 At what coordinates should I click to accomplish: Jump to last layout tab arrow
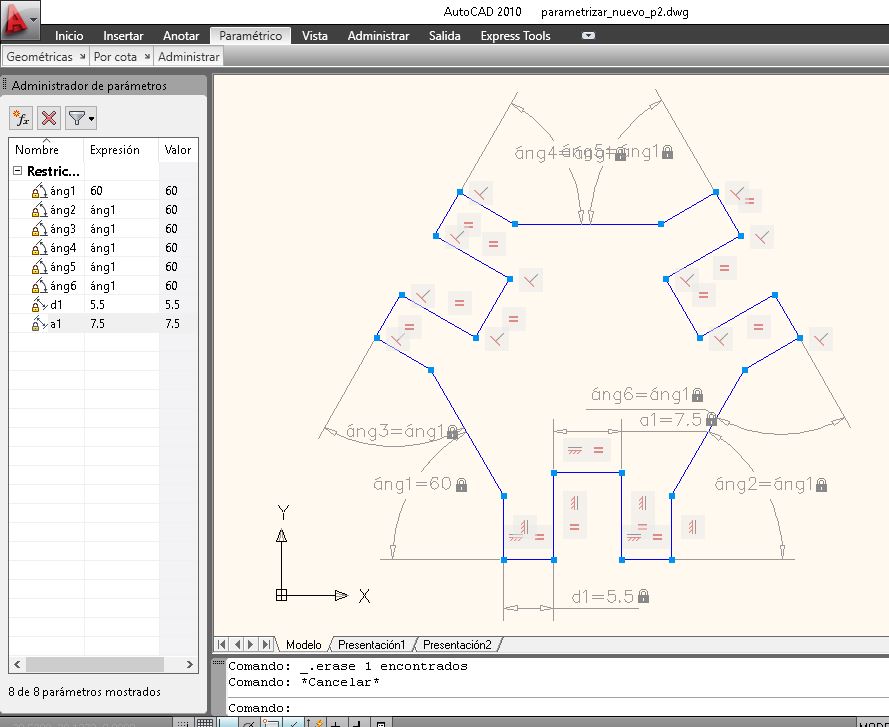(265, 644)
